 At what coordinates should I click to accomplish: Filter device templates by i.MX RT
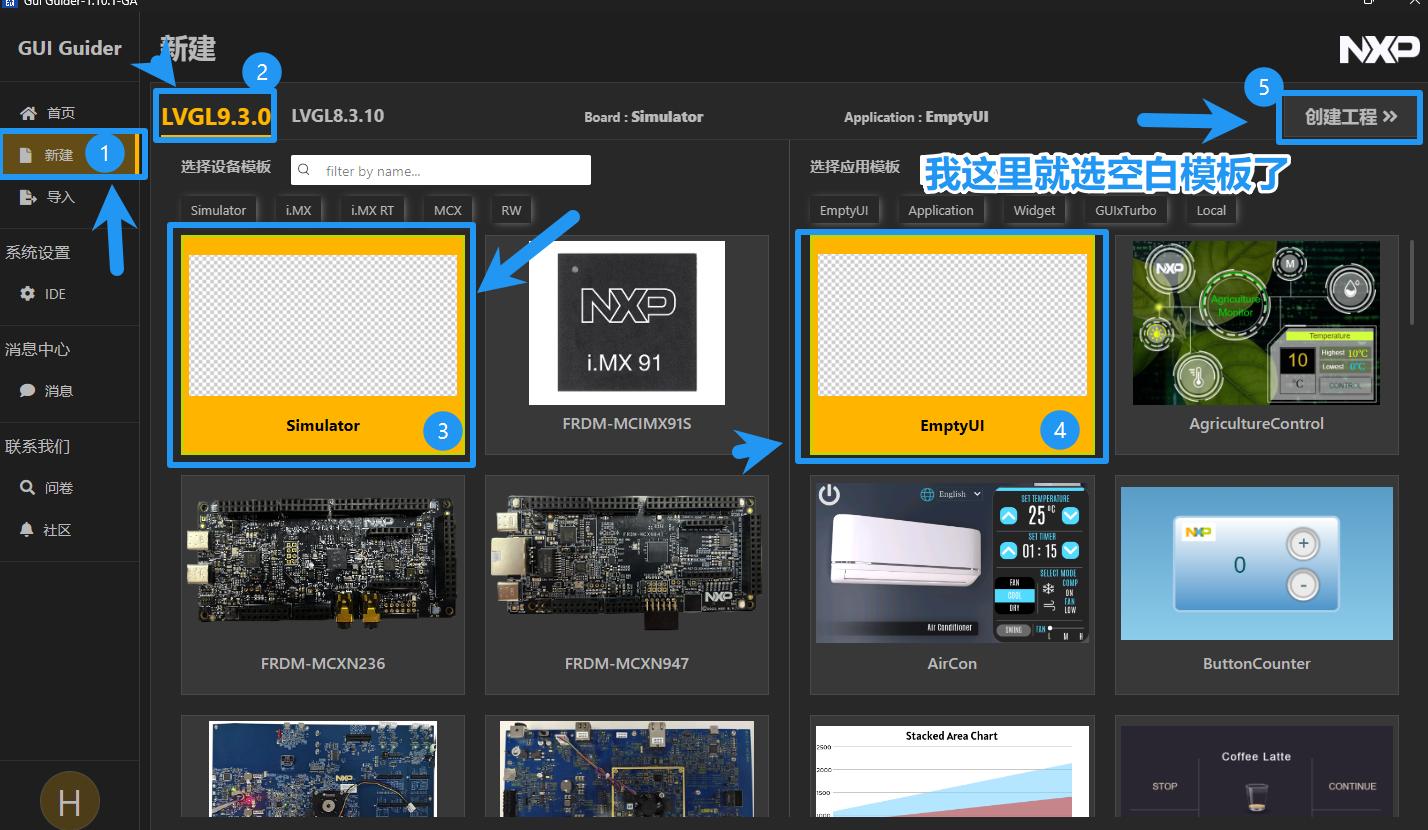[x=372, y=210]
